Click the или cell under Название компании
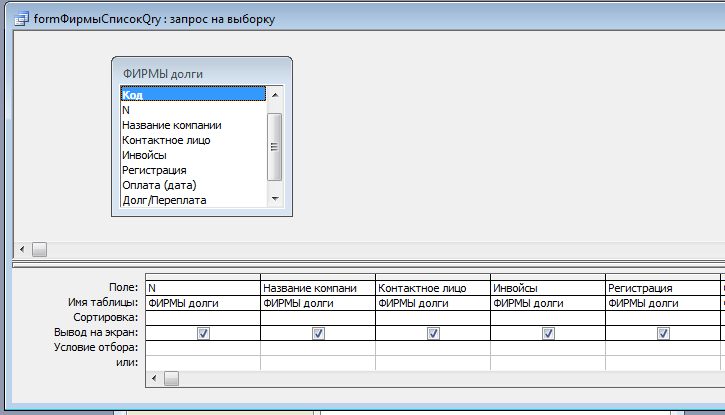The height and width of the screenshot is (415, 725). (318, 362)
